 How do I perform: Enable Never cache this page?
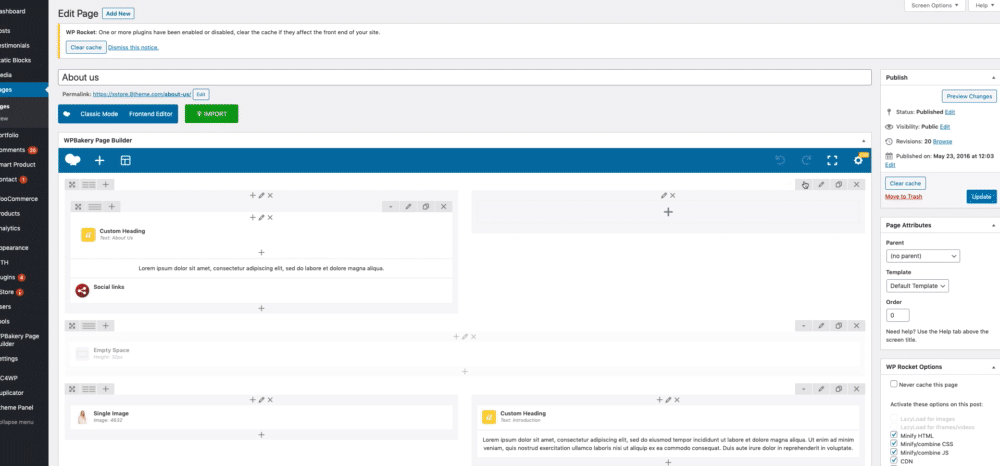tap(893, 384)
